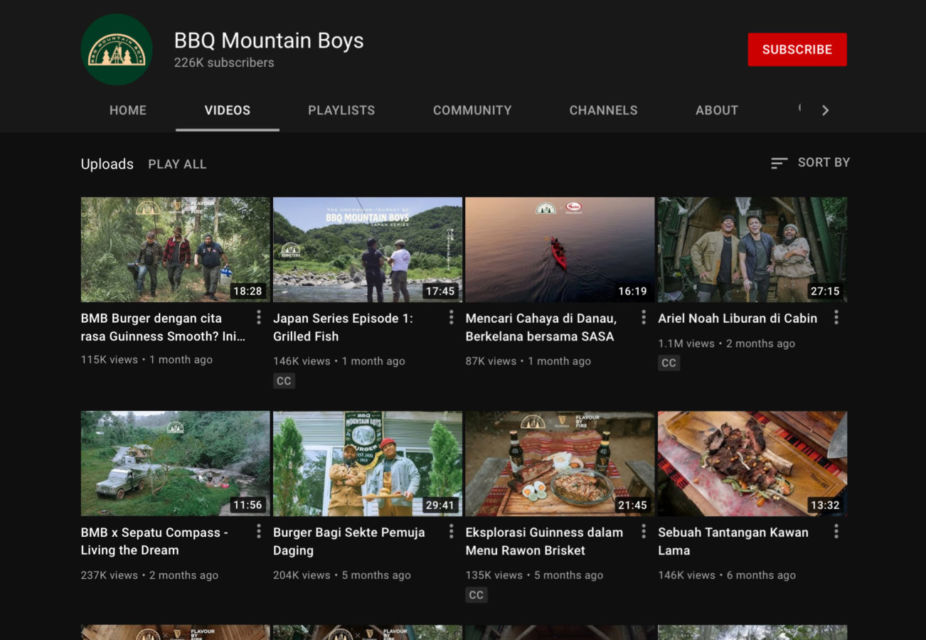Play the 27:15 cabin trio thumbnail
The height and width of the screenshot is (640, 926).
[x=752, y=250]
